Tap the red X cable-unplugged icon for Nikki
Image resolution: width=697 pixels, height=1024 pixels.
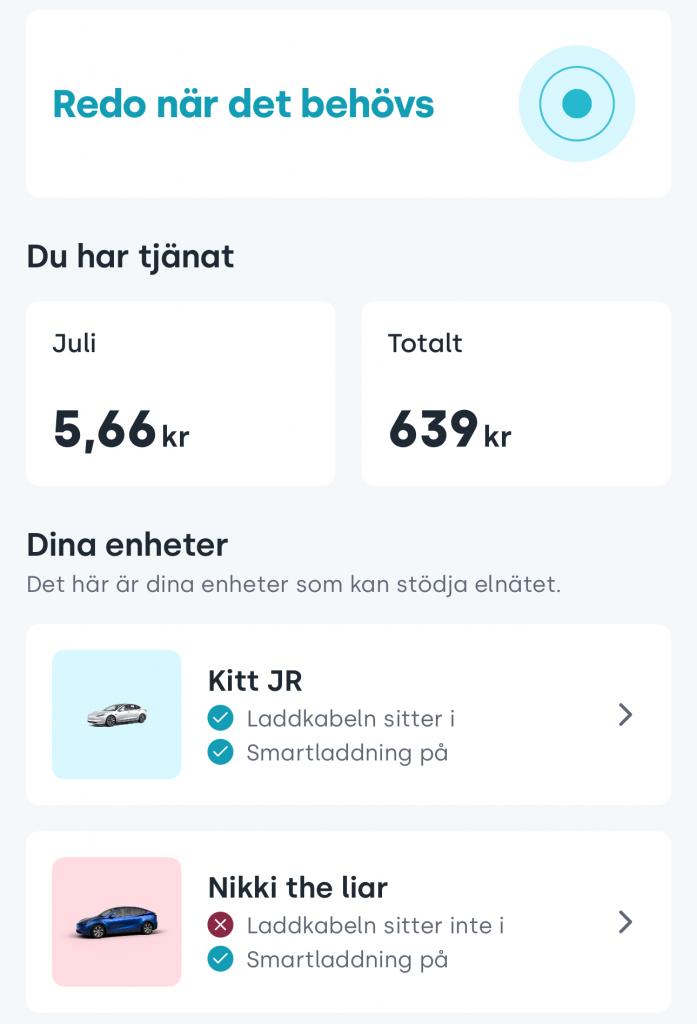(220, 925)
